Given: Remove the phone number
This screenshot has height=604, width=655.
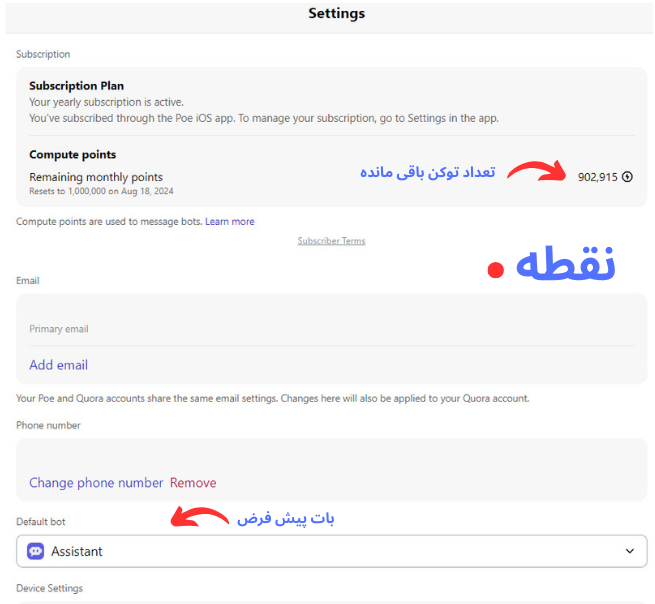Looking at the screenshot, I should pos(193,482).
